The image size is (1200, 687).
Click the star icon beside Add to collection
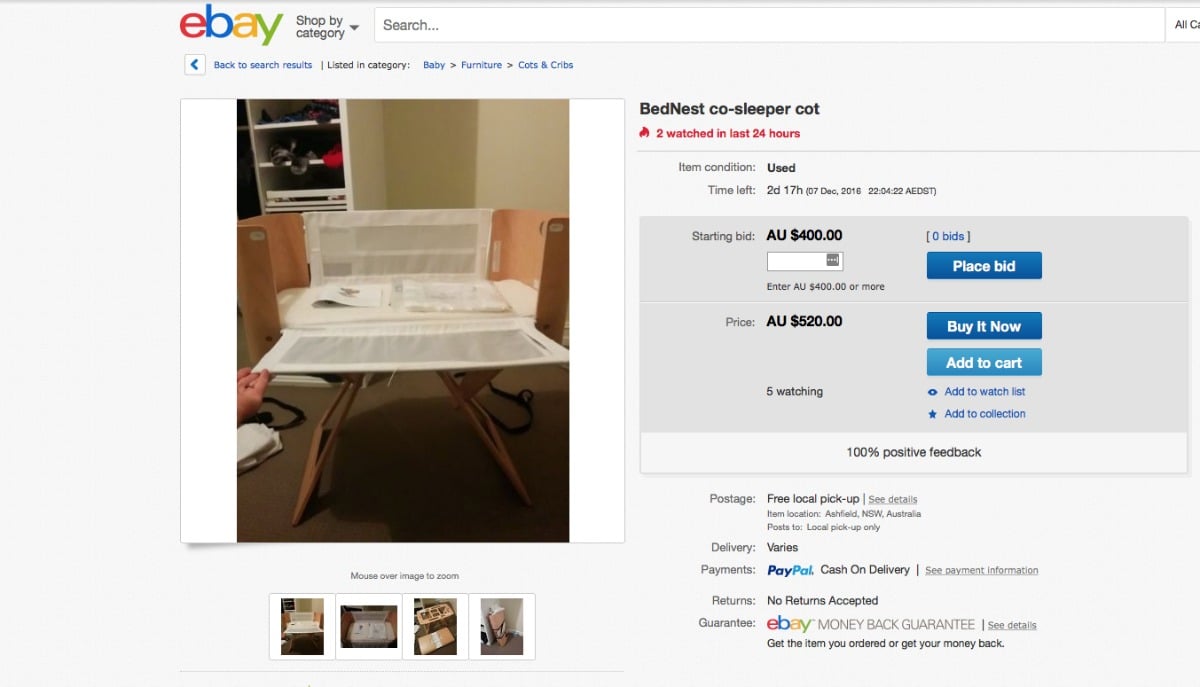point(932,414)
